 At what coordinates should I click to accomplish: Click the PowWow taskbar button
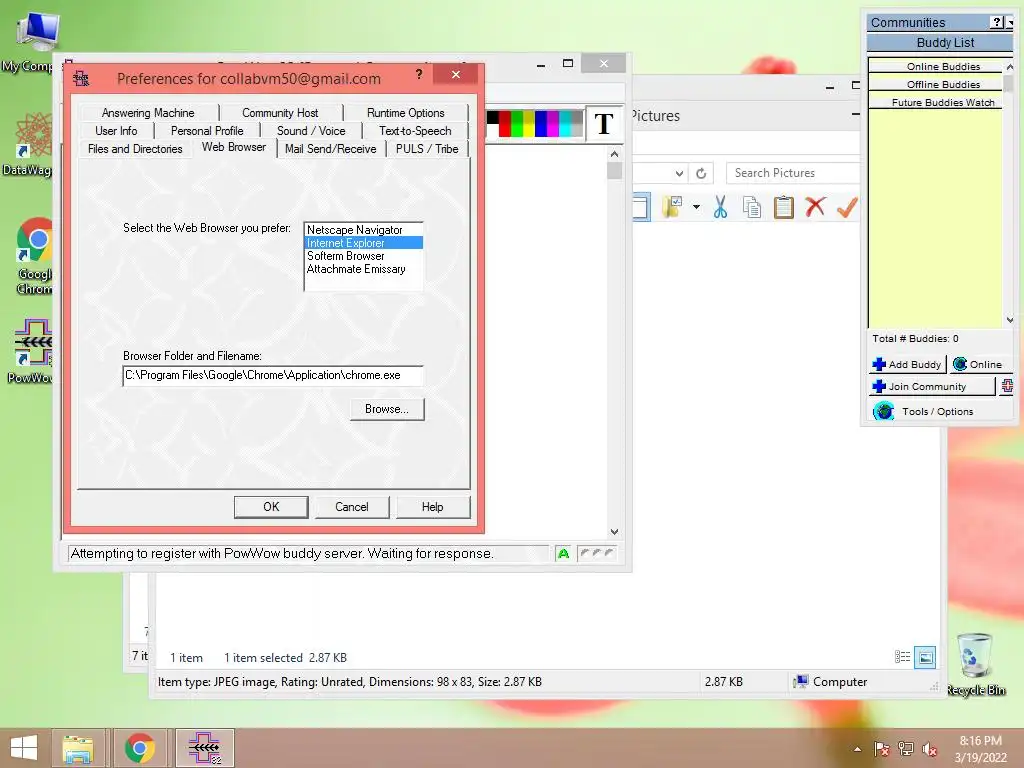(204, 748)
